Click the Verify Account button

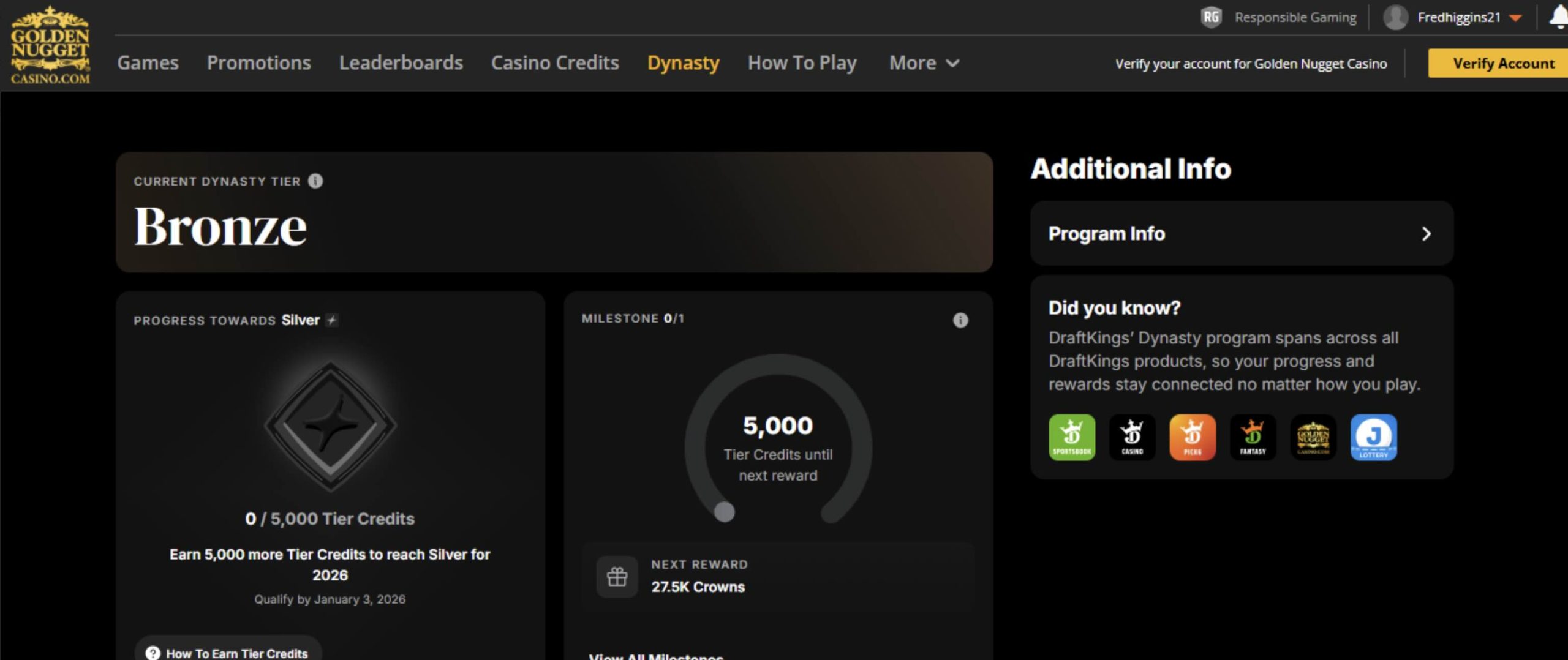[x=1498, y=63]
